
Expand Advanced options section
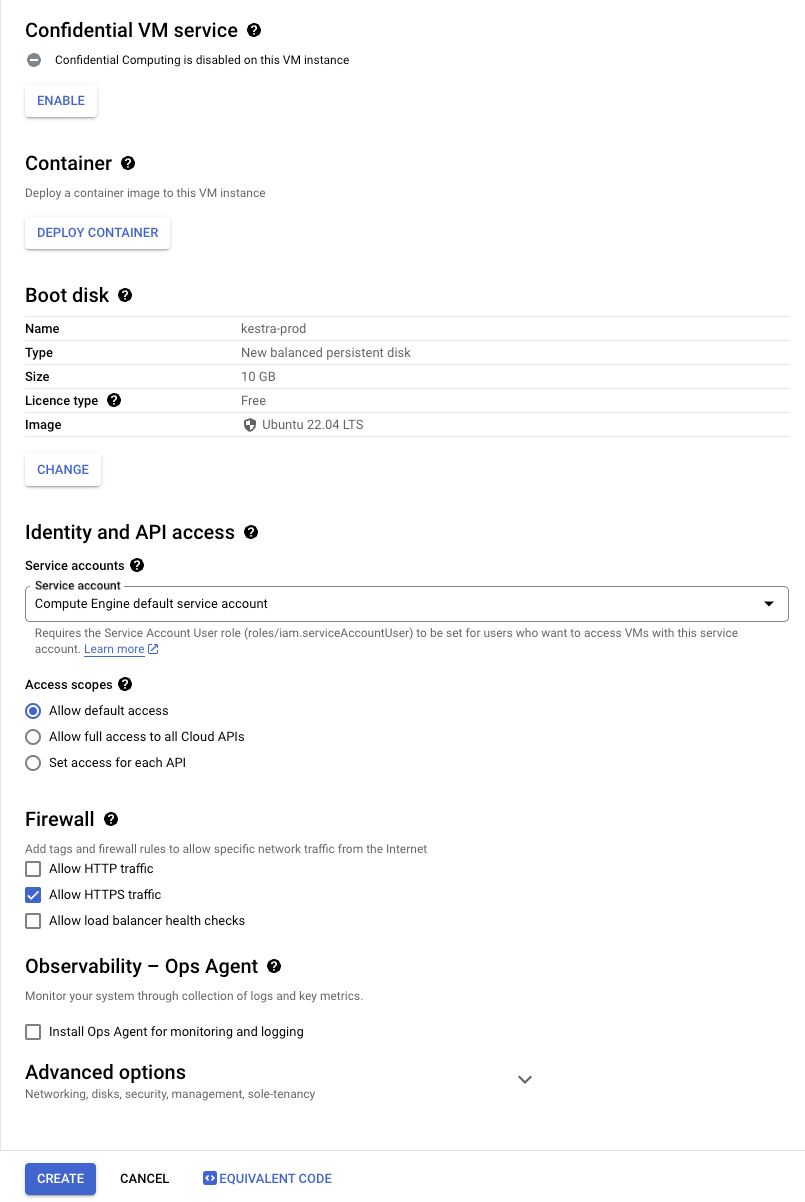tap(524, 1080)
